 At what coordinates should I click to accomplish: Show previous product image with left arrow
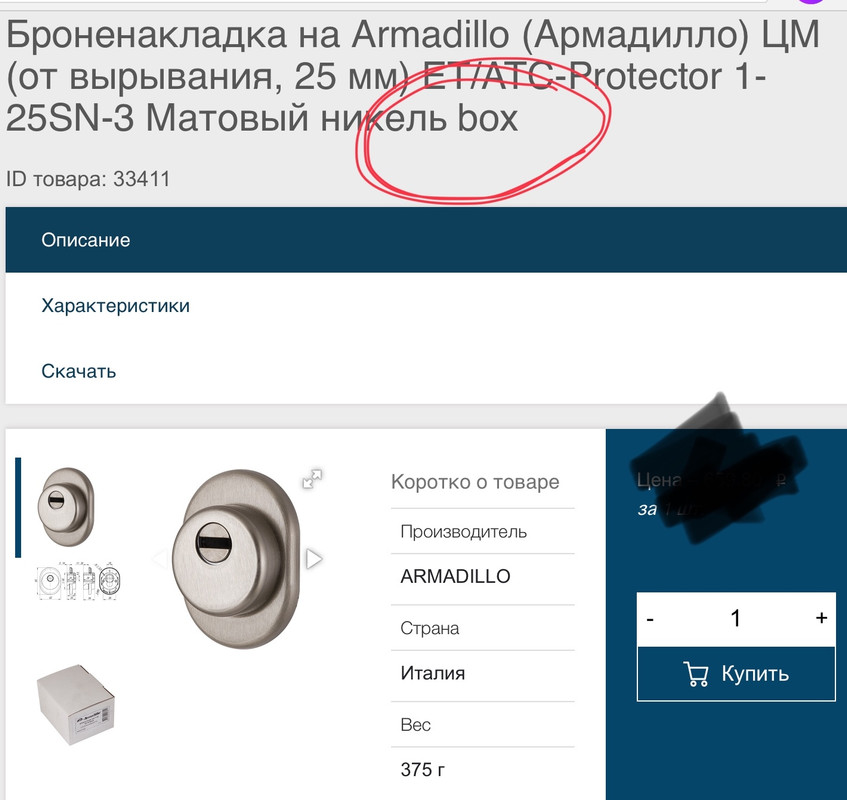click(x=159, y=559)
